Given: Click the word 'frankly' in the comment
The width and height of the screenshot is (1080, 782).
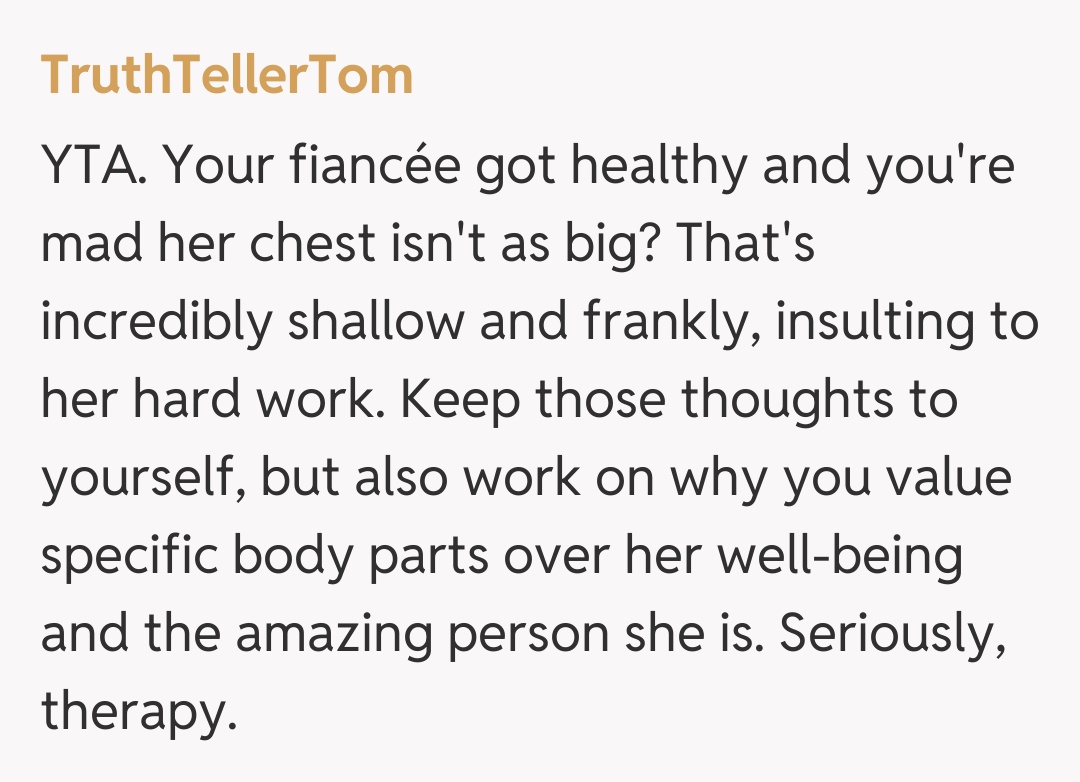Looking at the screenshot, I should 671,322.
